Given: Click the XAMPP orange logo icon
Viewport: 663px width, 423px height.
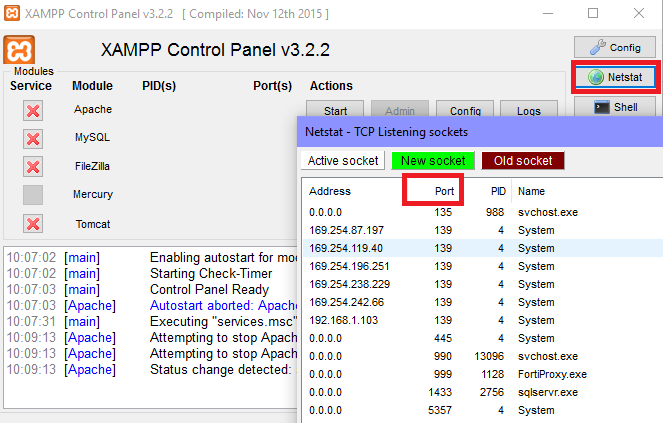Looking at the screenshot, I should 21,51.
